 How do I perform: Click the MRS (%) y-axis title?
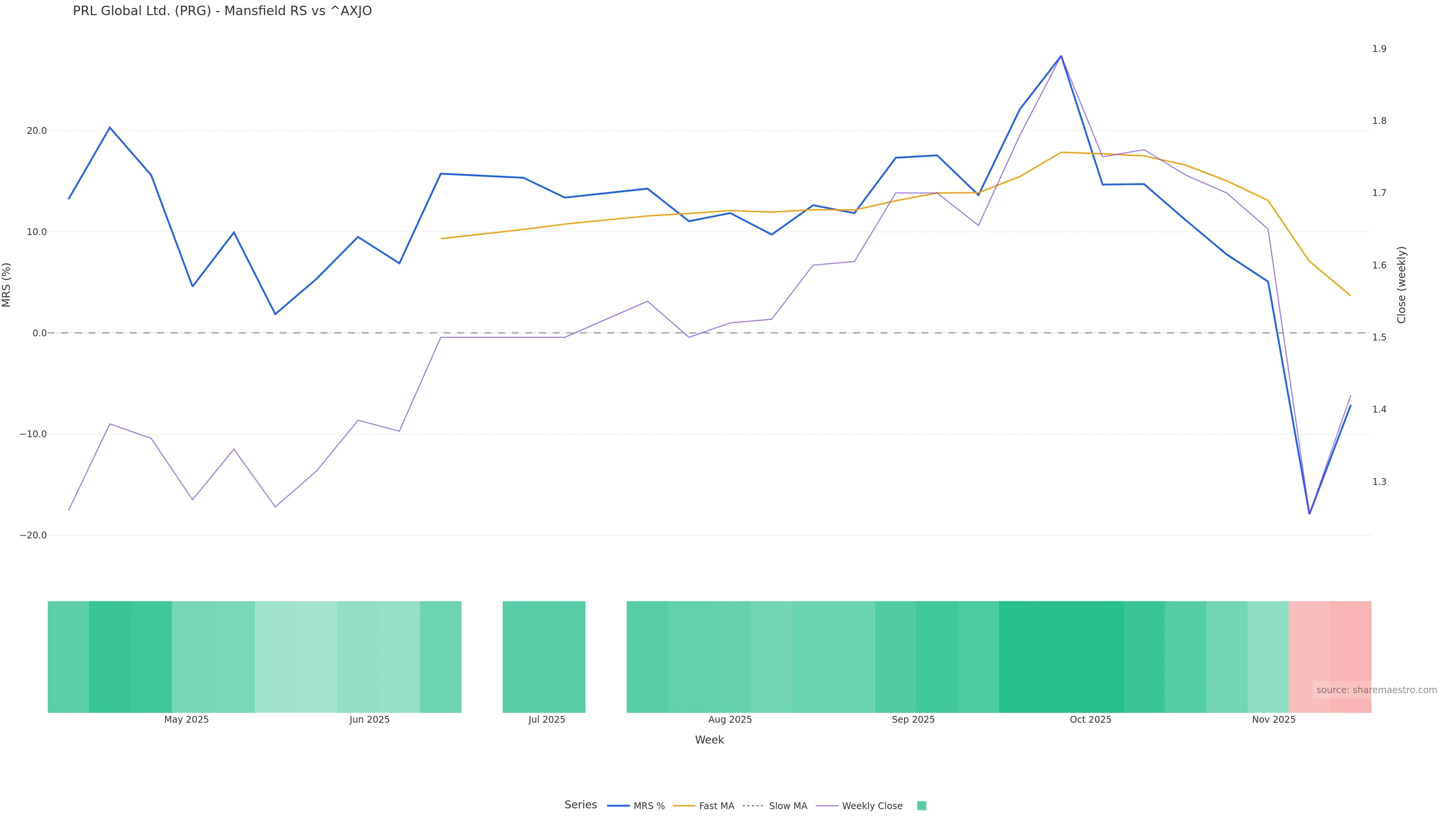point(7,285)
